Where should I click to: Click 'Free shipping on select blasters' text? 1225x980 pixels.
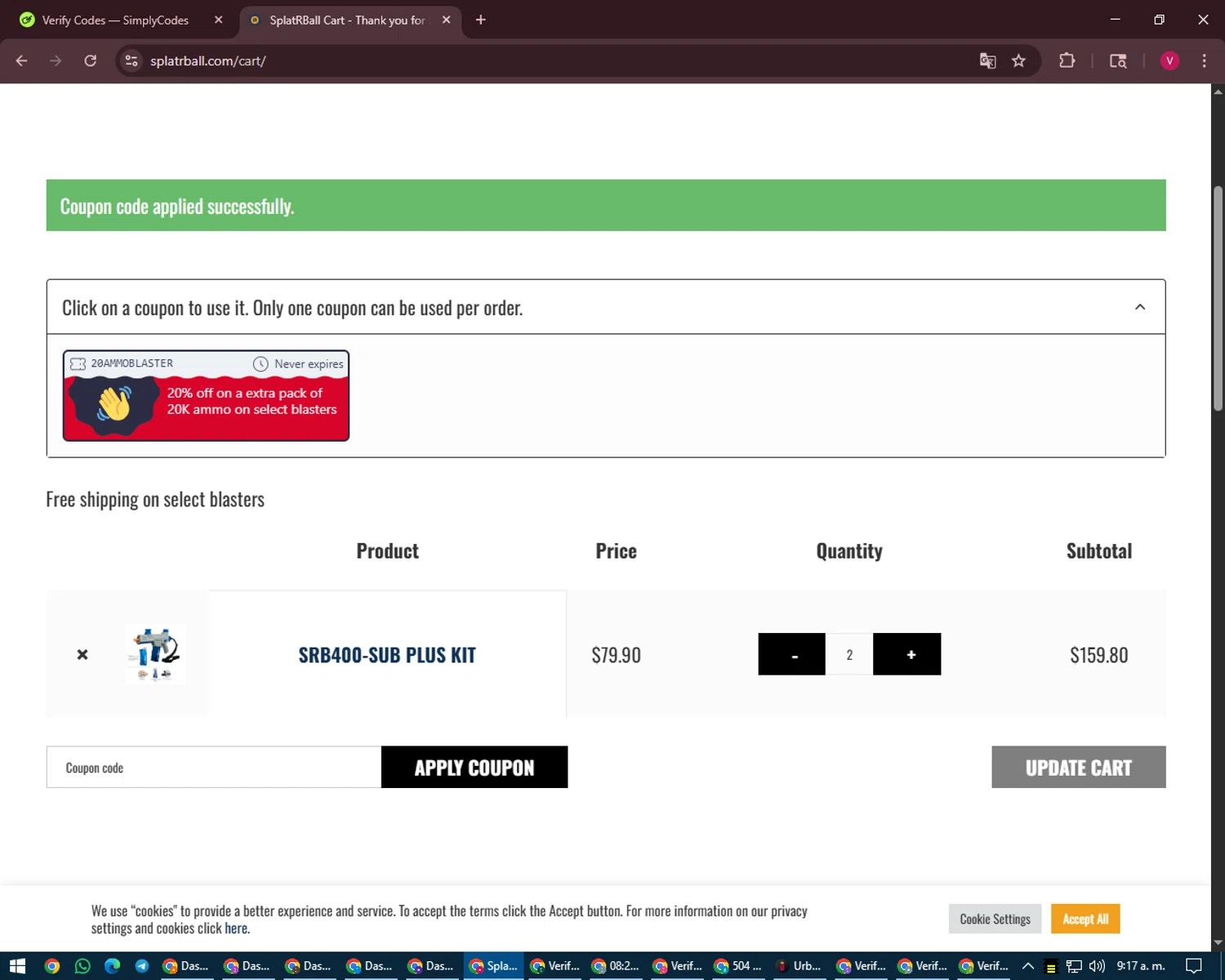coord(155,499)
